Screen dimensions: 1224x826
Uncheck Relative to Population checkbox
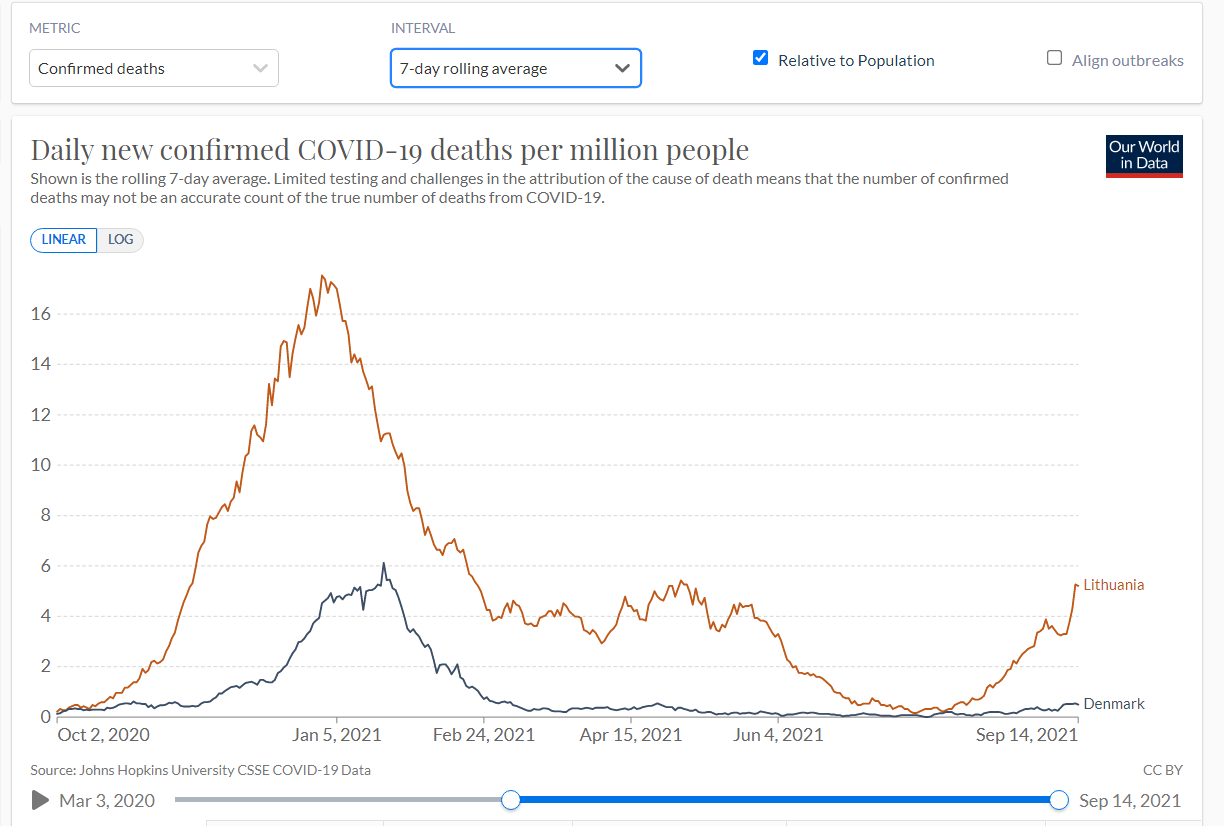tap(760, 58)
